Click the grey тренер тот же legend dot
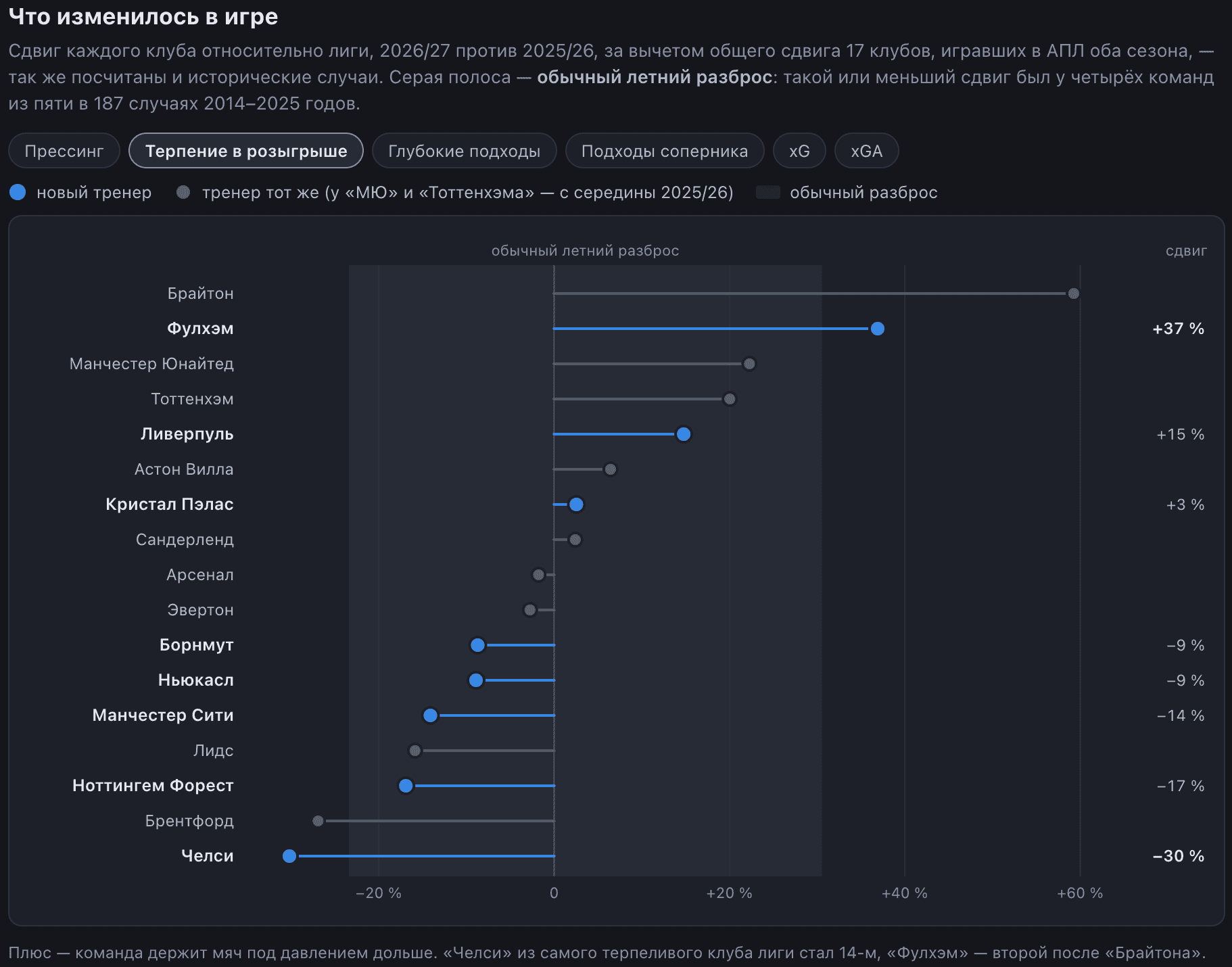The width and height of the screenshot is (1232, 967). point(183,193)
